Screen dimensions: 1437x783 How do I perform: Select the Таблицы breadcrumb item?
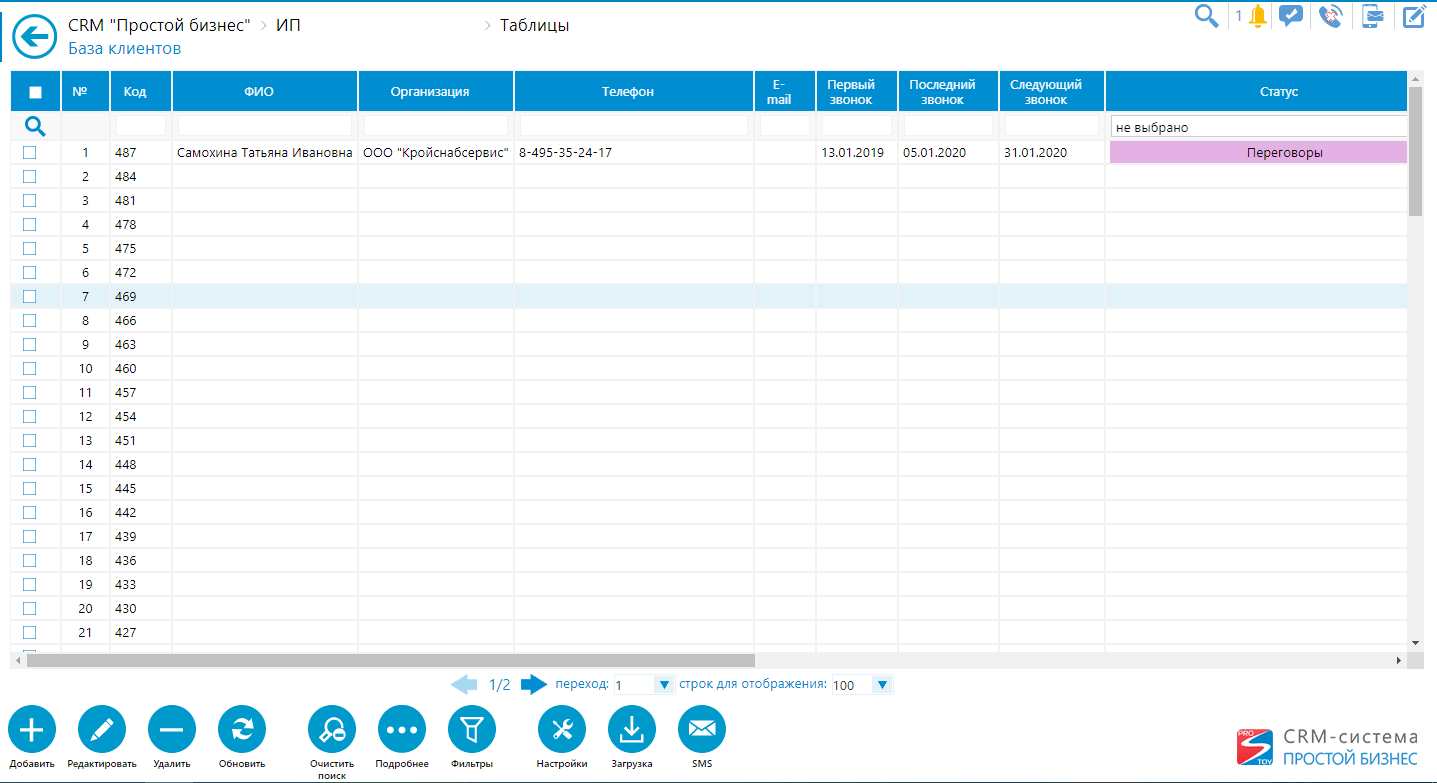pos(534,25)
